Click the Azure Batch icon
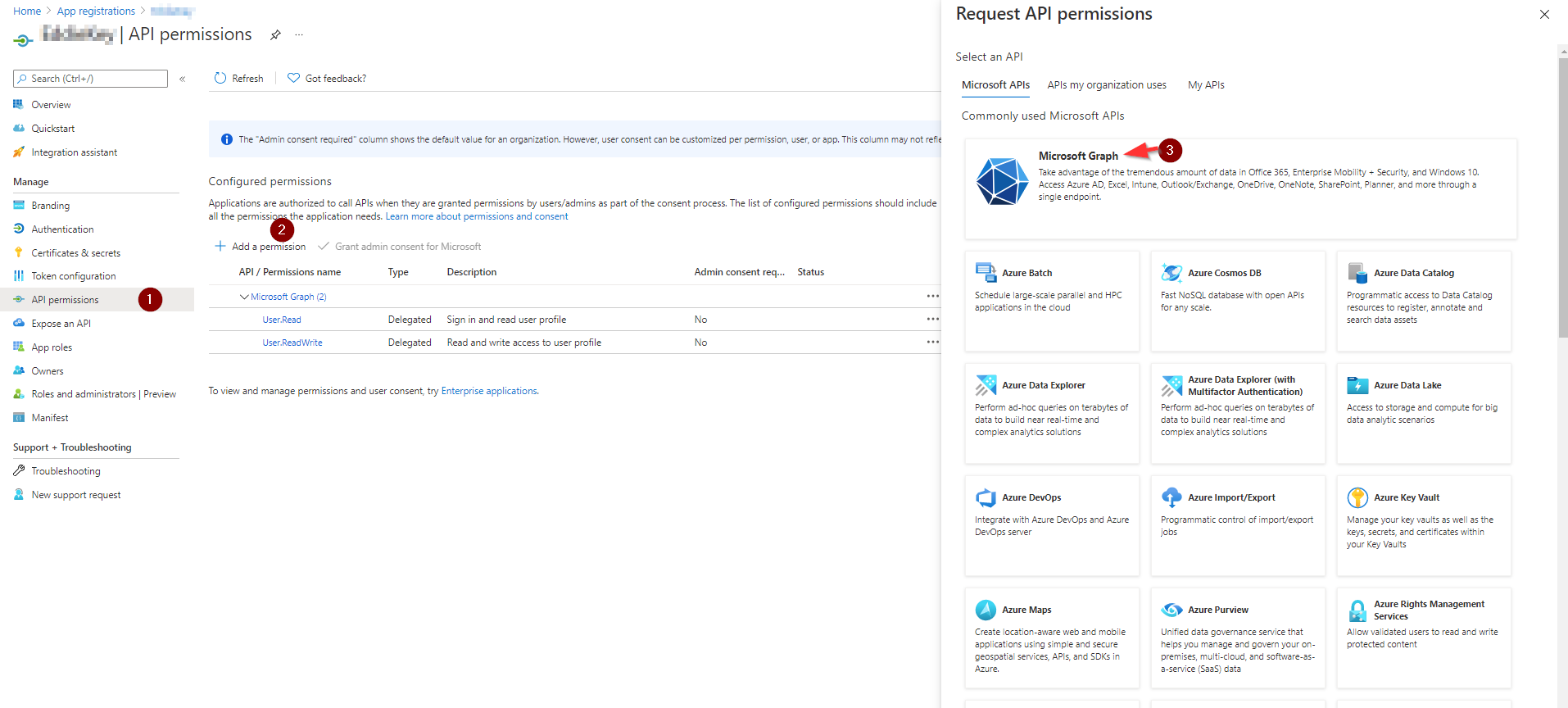This screenshot has width=1568, height=708. [986, 272]
